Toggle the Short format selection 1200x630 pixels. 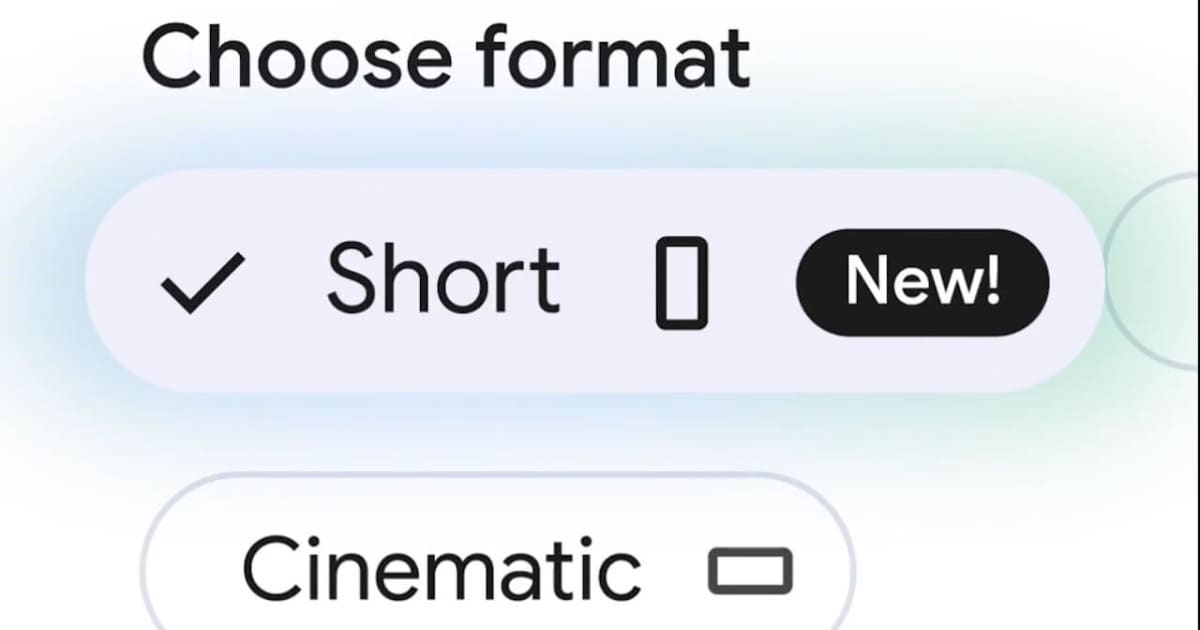tap(595, 281)
